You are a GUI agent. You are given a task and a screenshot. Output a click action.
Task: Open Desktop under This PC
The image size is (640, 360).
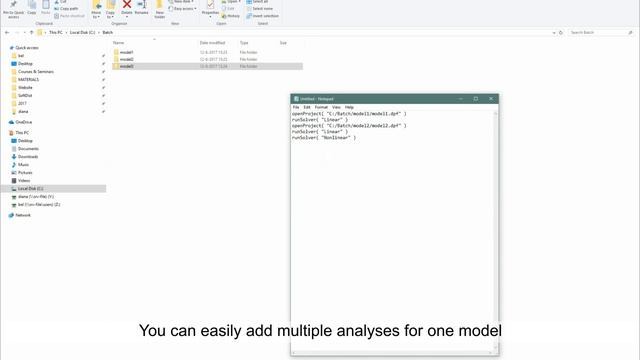(25, 141)
